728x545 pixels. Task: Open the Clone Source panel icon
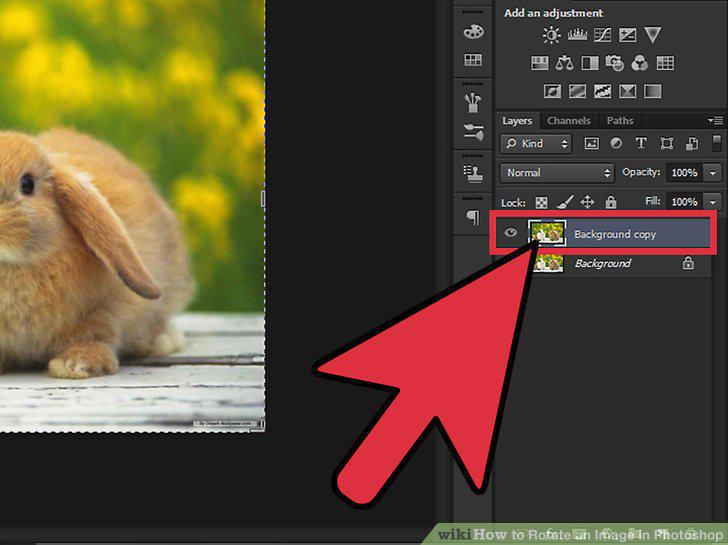(x=473, y=173)
